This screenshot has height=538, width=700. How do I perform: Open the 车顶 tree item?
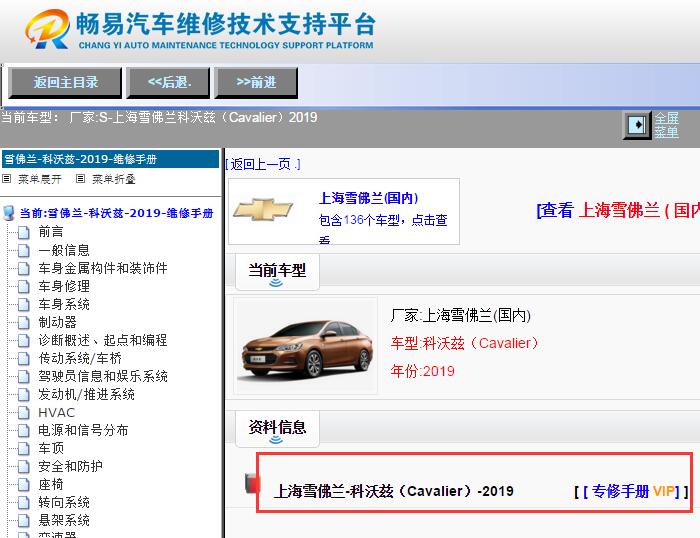tap(51, 448)
